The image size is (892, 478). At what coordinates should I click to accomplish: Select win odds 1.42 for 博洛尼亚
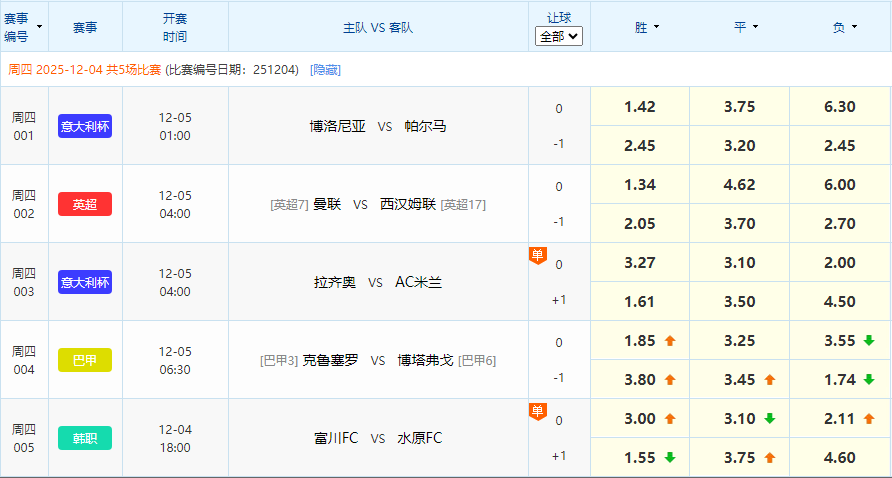(x=640, y=107)
